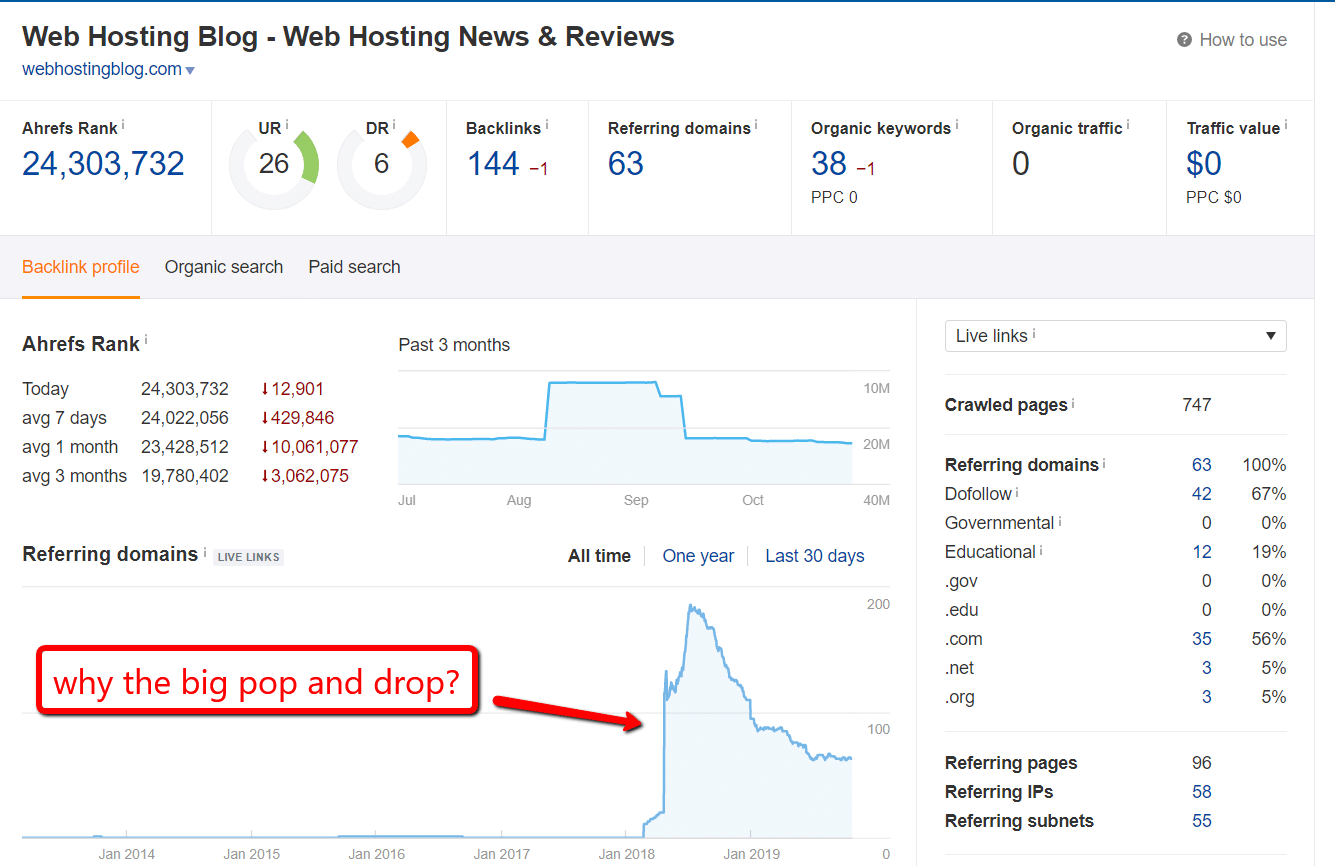Image resolution: width=1335 pixels, height=866 pixels.
Task: Open the webhostingblog.com domain dropdown arrow
Action: (x=190, y=71)
